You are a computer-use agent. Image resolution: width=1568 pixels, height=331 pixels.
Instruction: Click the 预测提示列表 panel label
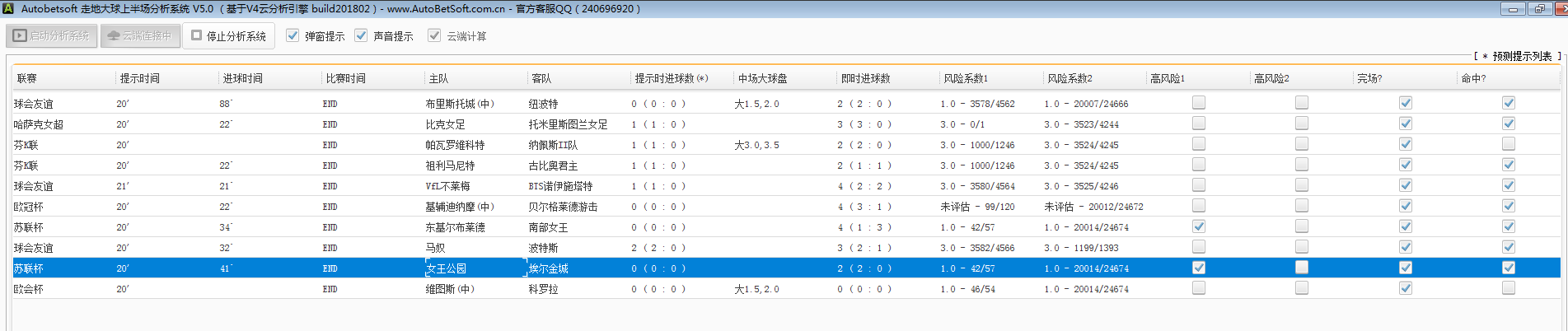tap(1521, 56)
